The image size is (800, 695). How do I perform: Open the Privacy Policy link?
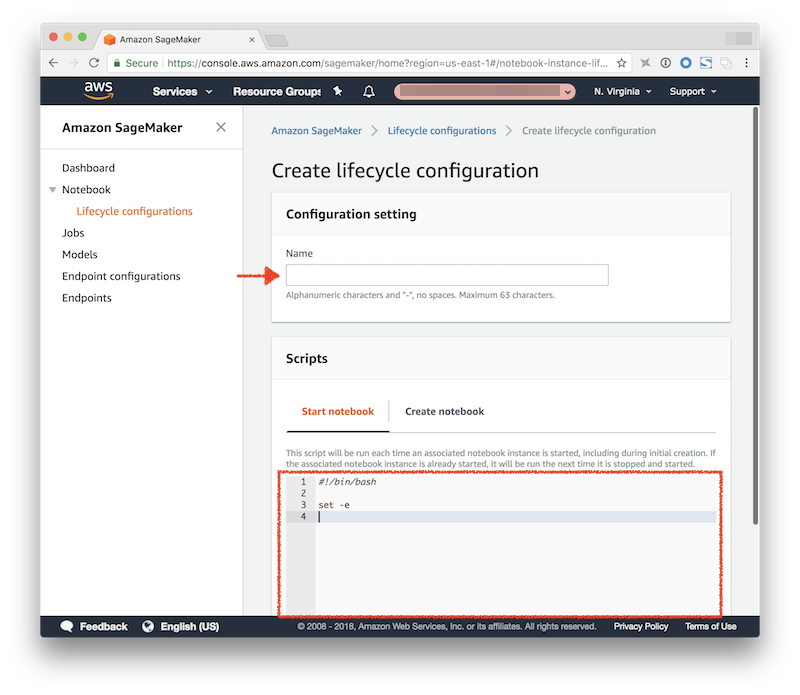(x=641, y=626)
